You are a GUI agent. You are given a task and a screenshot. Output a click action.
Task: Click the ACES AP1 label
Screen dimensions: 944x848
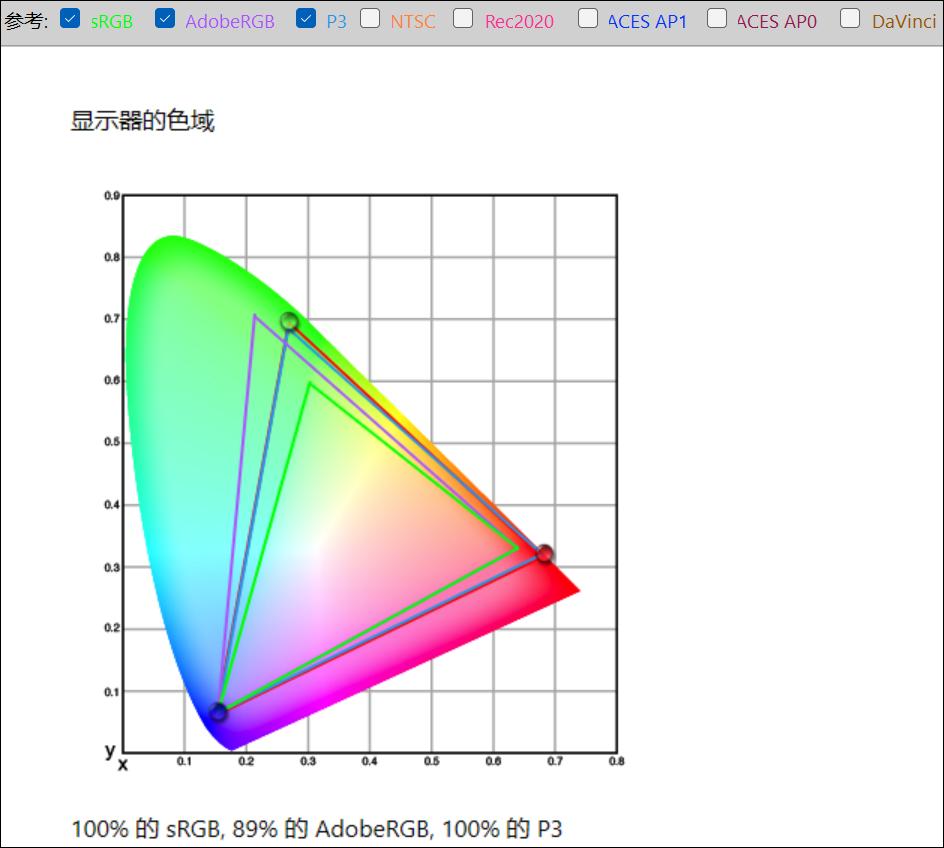tap(647, 22)
